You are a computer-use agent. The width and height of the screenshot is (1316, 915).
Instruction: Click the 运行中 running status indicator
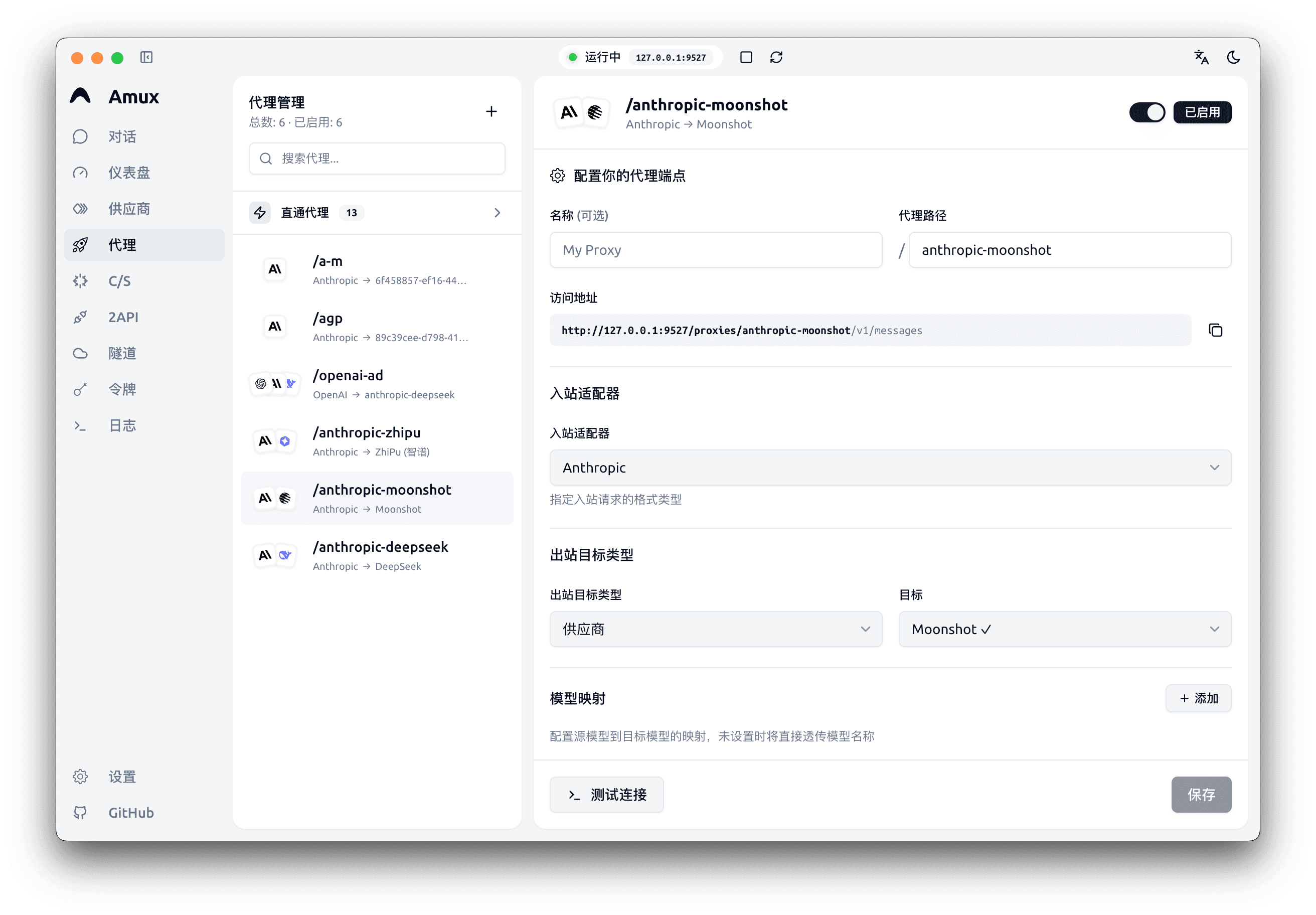[x=594, y=57]
